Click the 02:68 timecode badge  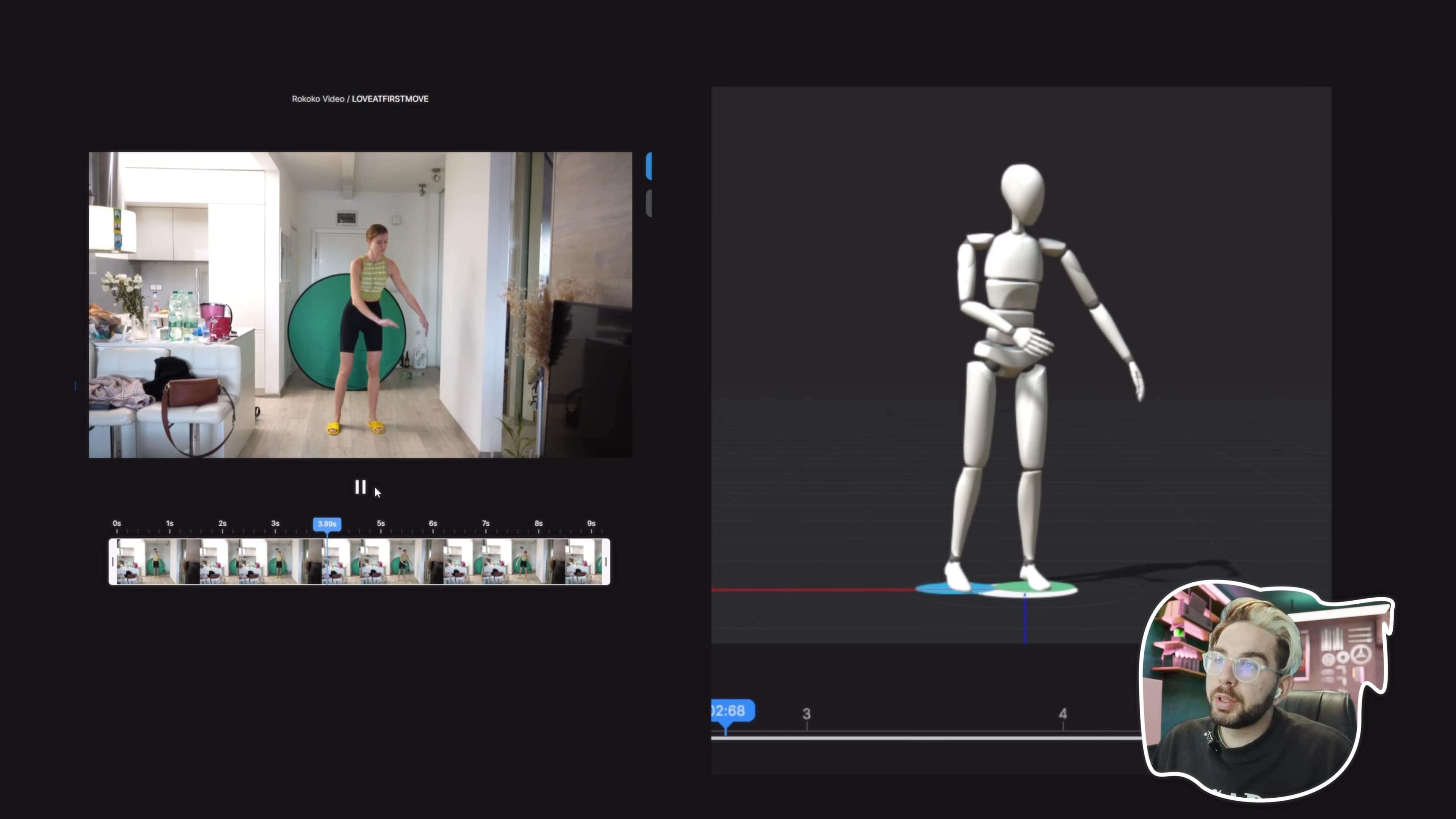click(x=731, y=711)
